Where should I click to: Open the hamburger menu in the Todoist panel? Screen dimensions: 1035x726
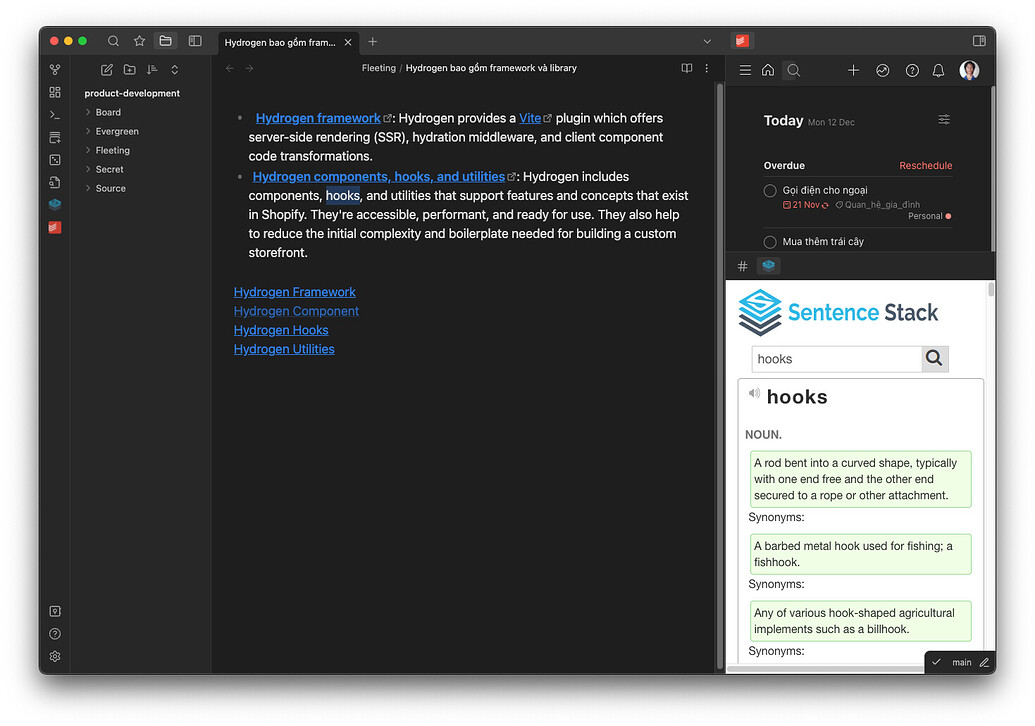(745, 70)
